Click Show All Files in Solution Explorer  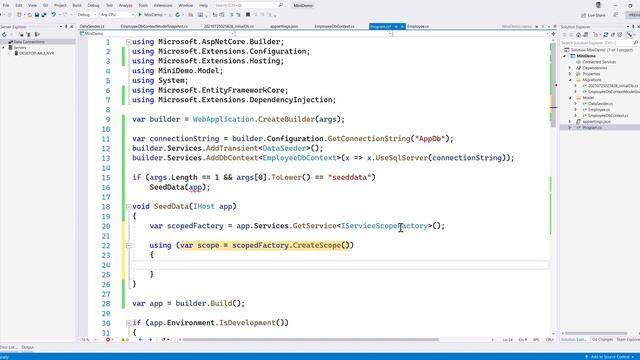click(x=620, y=35)
